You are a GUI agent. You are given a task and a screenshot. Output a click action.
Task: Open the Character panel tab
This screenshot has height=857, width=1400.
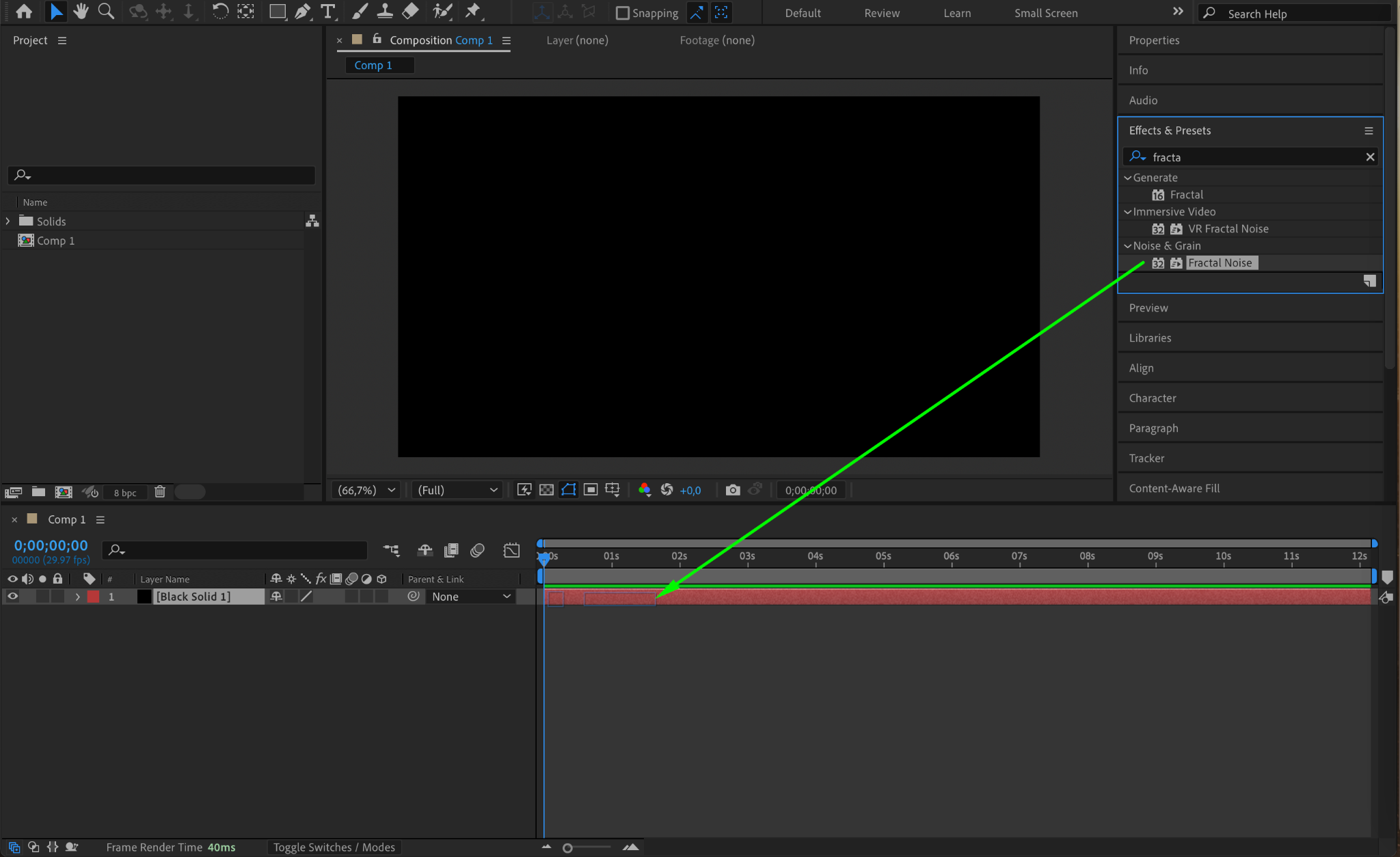pyautogui.click(x=1153, y=398)
